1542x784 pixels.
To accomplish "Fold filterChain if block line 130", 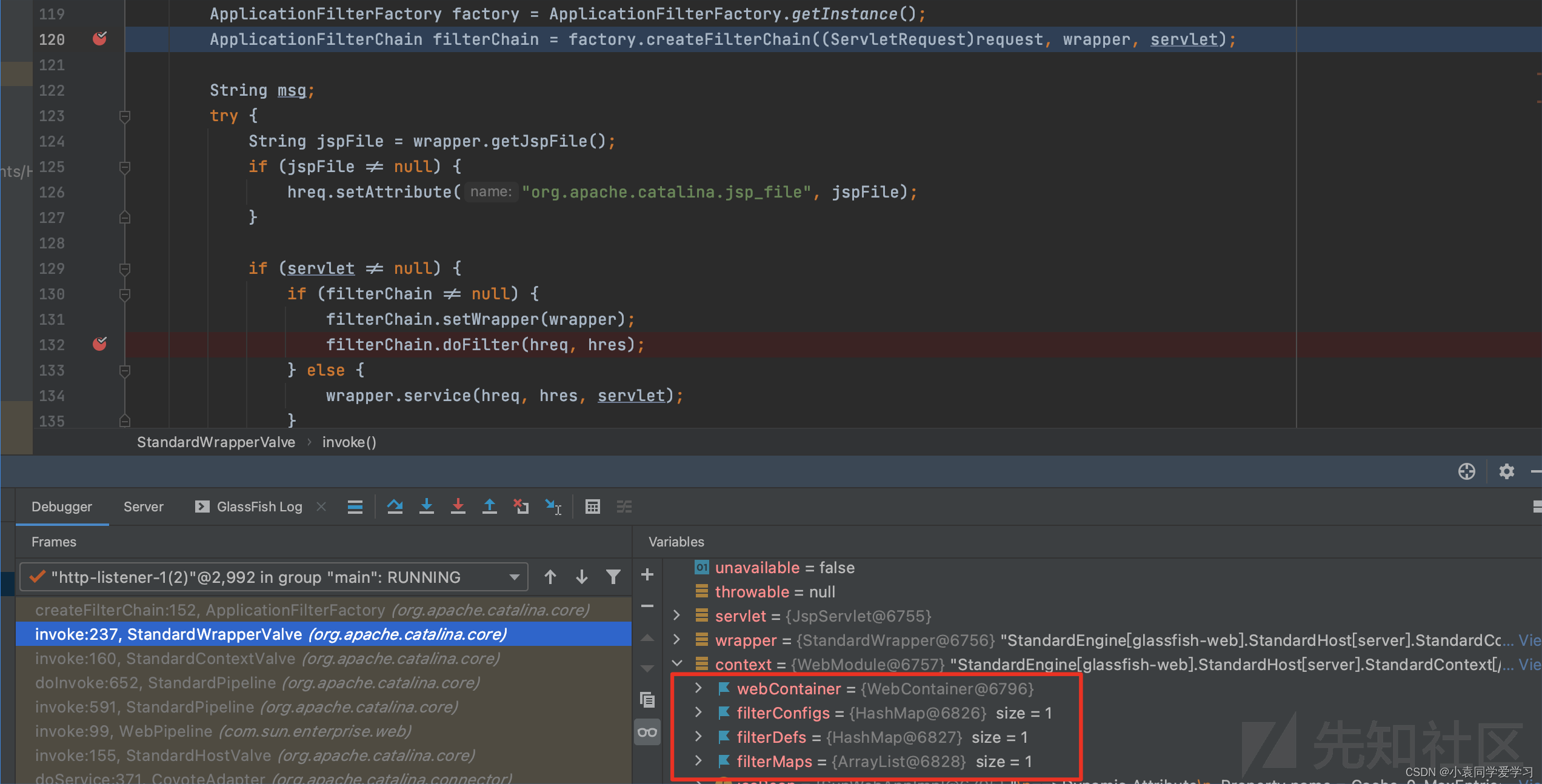I will pyautogui.click(x=125, y=294).
